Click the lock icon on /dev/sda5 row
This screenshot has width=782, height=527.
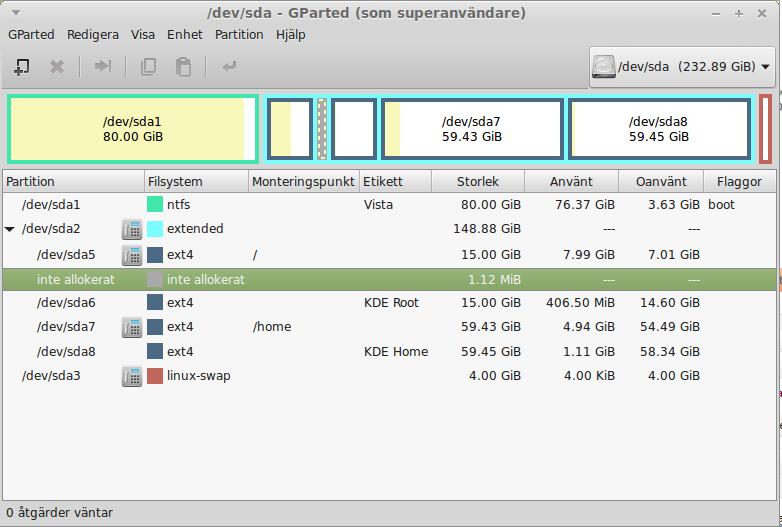click(x=132, y=255)
